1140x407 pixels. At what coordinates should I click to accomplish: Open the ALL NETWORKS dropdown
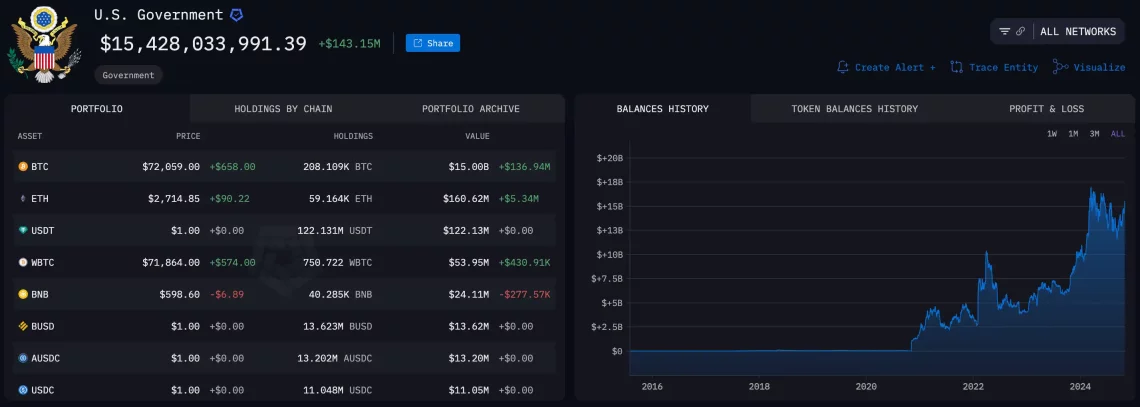click(x=1077, y=31)
